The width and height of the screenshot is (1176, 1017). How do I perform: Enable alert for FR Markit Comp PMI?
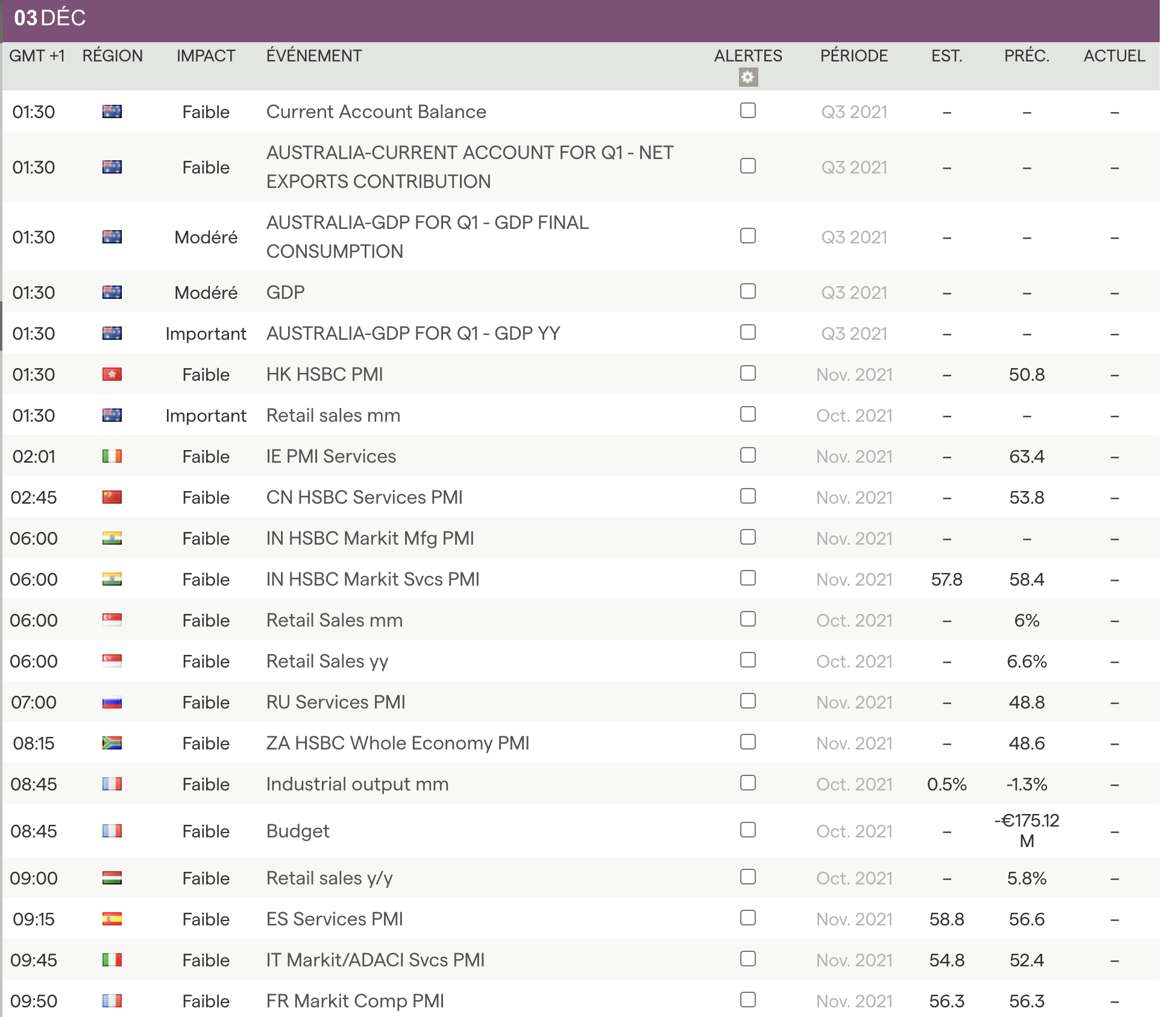pos(748,1000)
